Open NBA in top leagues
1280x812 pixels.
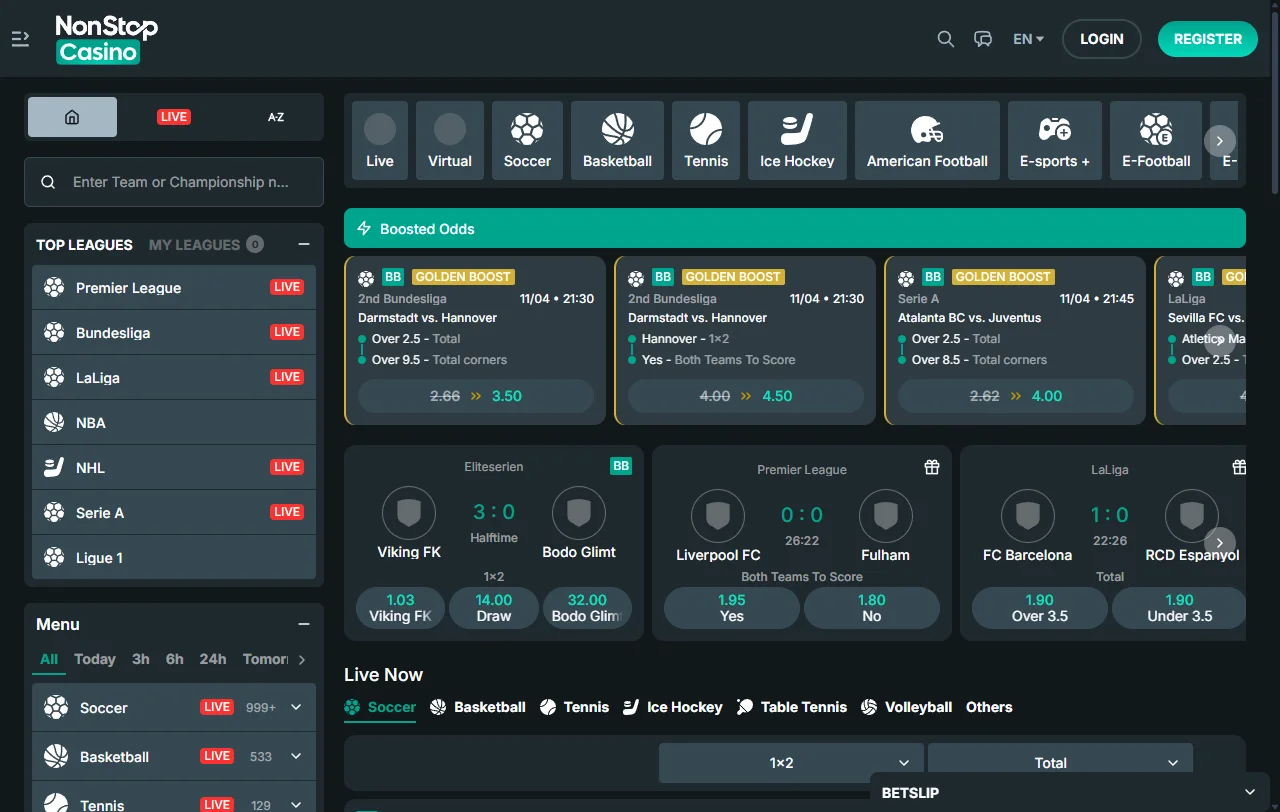[x=174, y=423]
